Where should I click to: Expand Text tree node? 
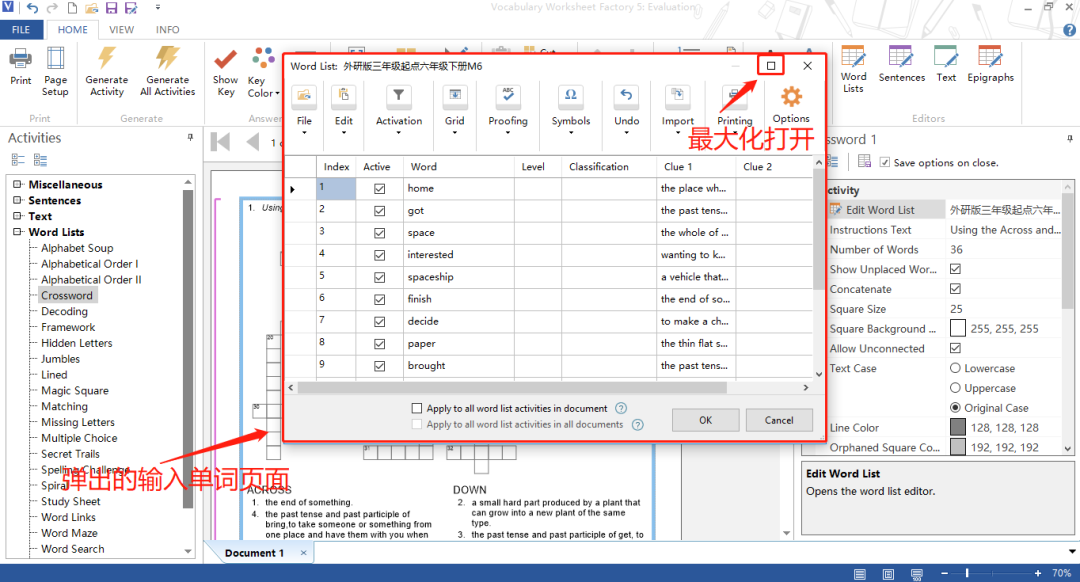click(17, 216)
